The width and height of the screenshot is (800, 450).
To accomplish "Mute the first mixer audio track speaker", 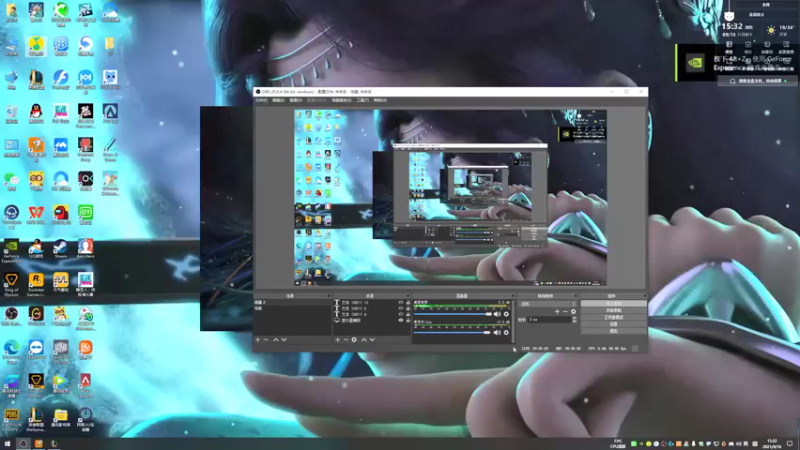I will (x=497, y=314).
